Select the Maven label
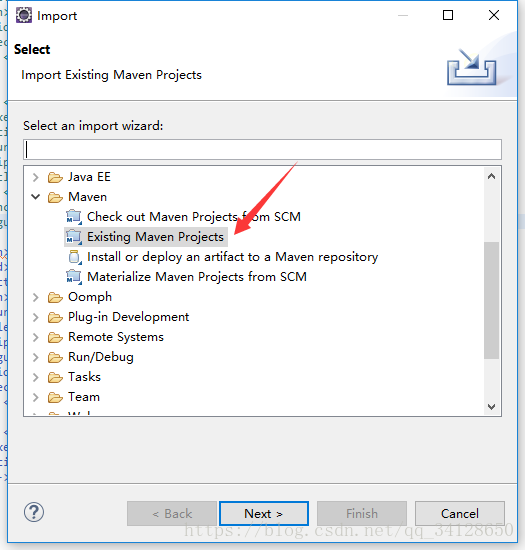This screenshot has width=525, height=550. [x=88, y=197]
